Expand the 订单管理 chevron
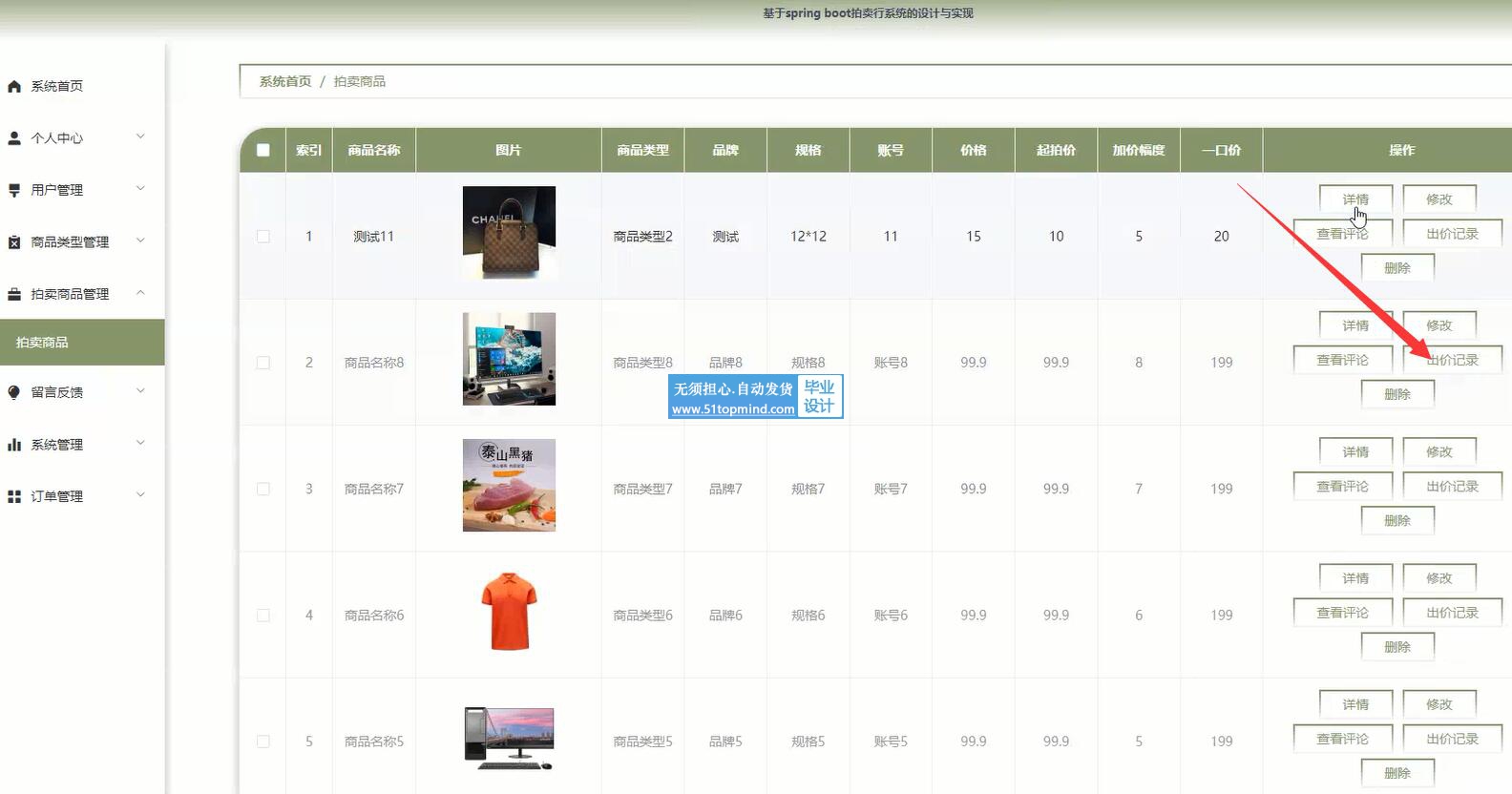Image resolution: width=1512 pixels, height=794 pixels. click(140, 494)
